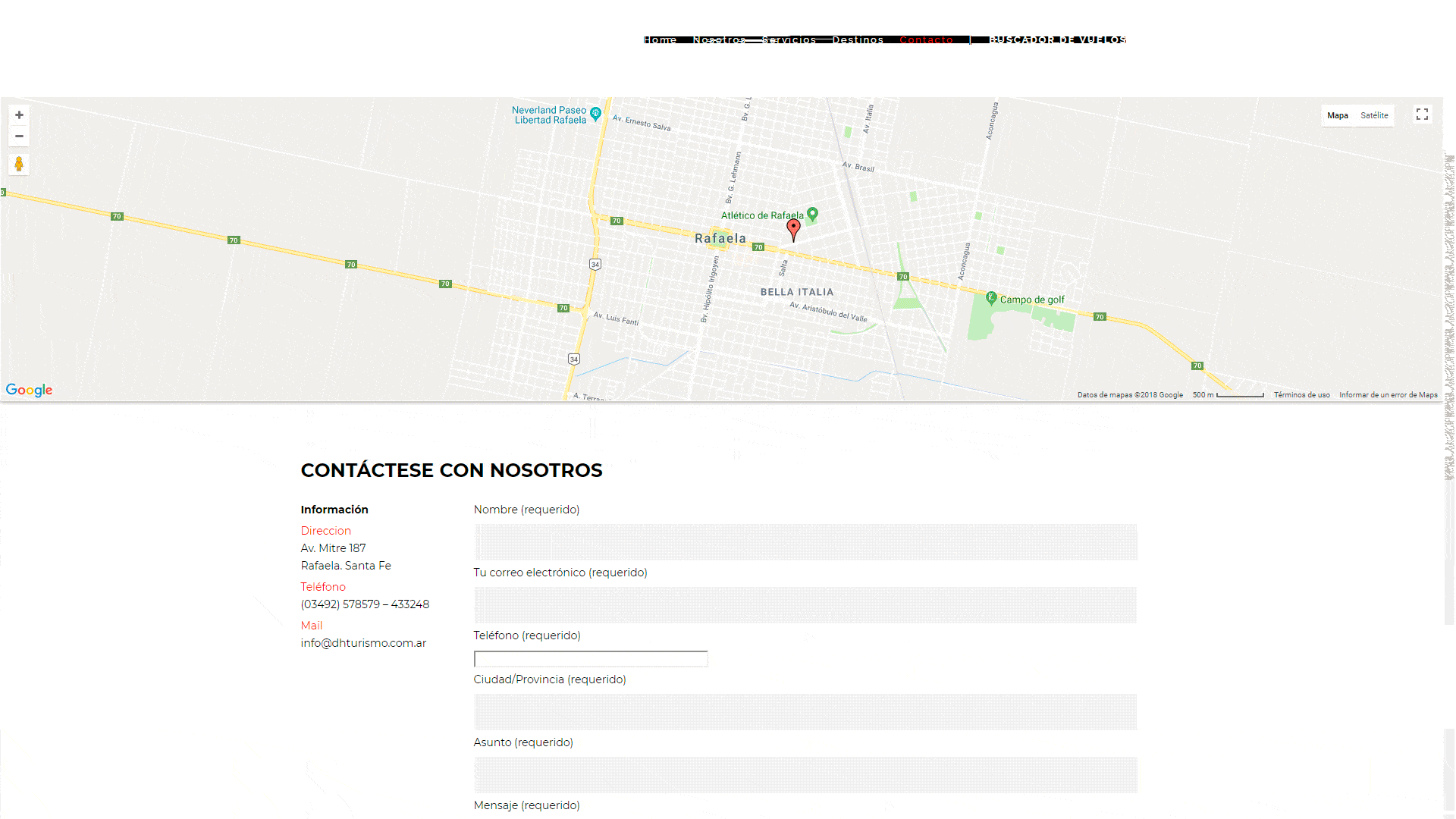The image size is (1456, 819).
Task: Click the red location marker pin
Action: pos(793,229)
